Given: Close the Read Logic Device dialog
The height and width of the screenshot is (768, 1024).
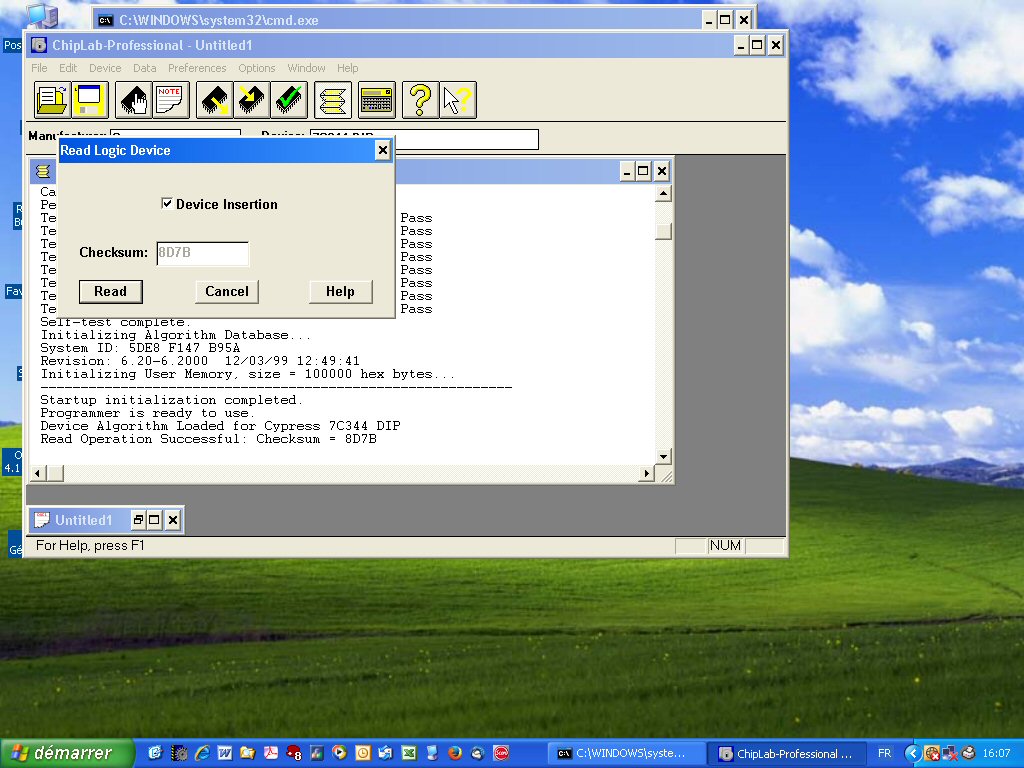Looking at the screenshot, I should 383,150.
